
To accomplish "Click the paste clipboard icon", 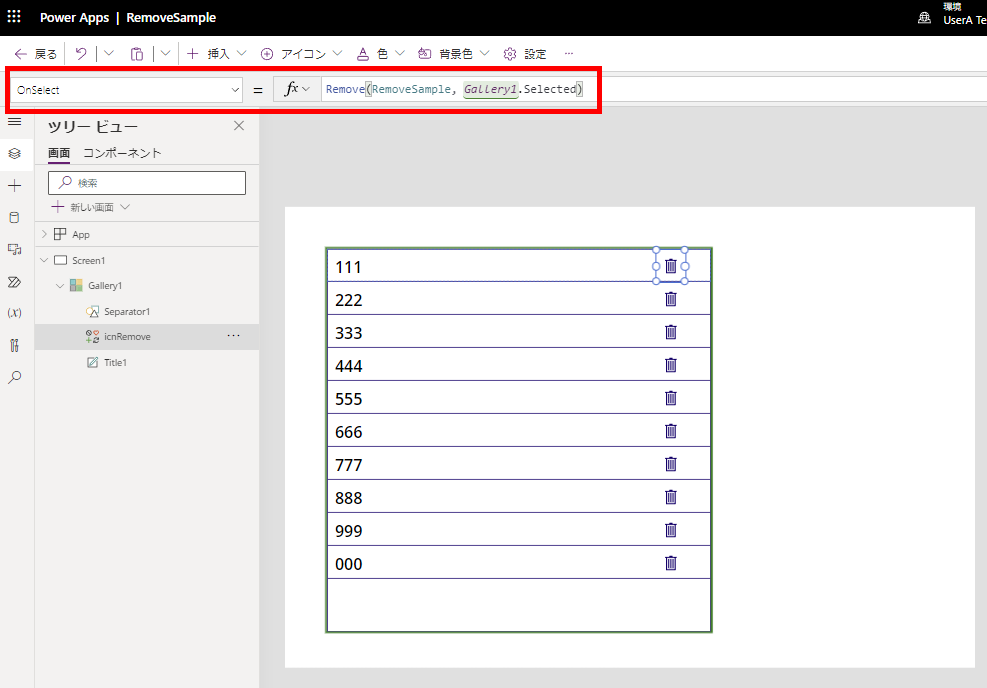I will point(137,54).
